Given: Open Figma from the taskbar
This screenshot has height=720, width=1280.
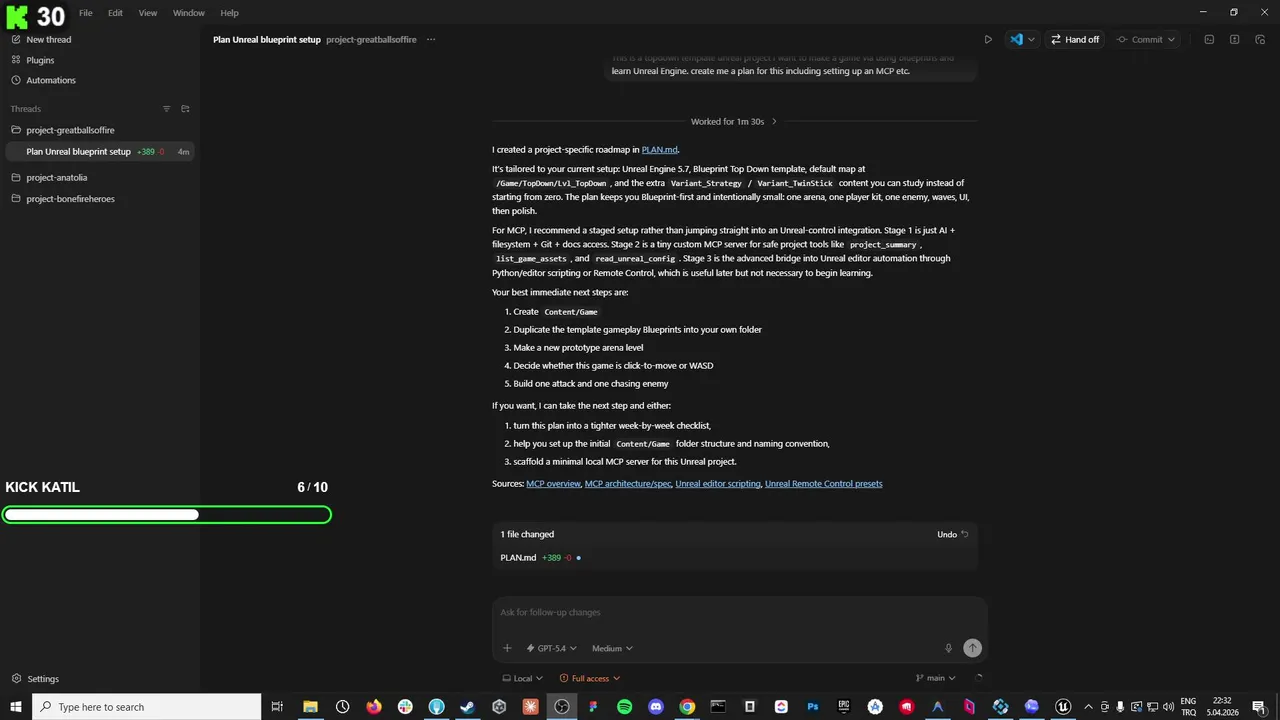Looking at the screenshot, I should tap(593, 707).
